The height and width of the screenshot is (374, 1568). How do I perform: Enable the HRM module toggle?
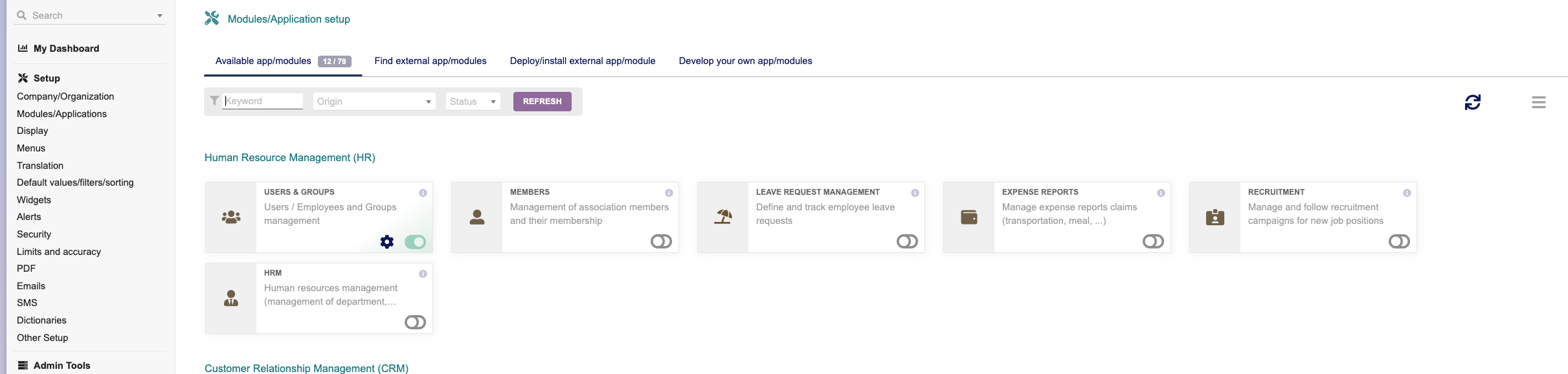click(415, 323)
